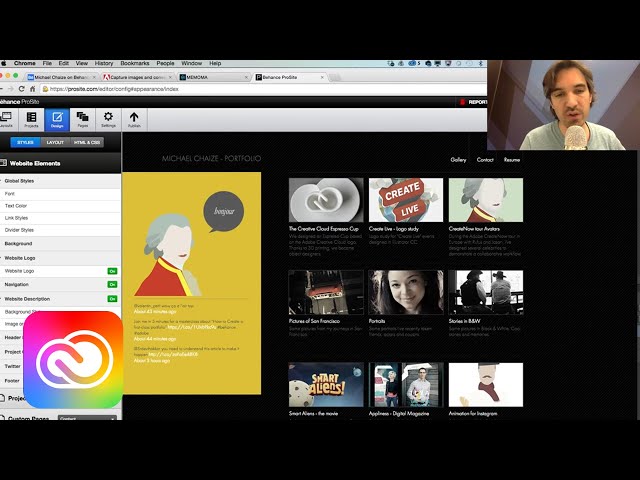Screen dimensions: 640x480
Task: Click the Stories in B&W project title
Action: click(x=464, y=321)
